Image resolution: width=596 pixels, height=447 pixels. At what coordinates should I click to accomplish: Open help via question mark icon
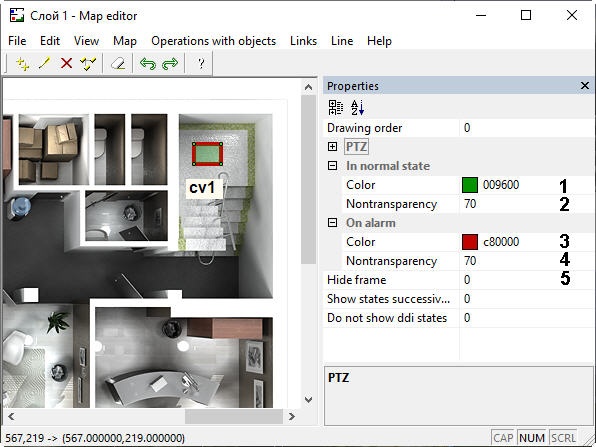(201, 63)
